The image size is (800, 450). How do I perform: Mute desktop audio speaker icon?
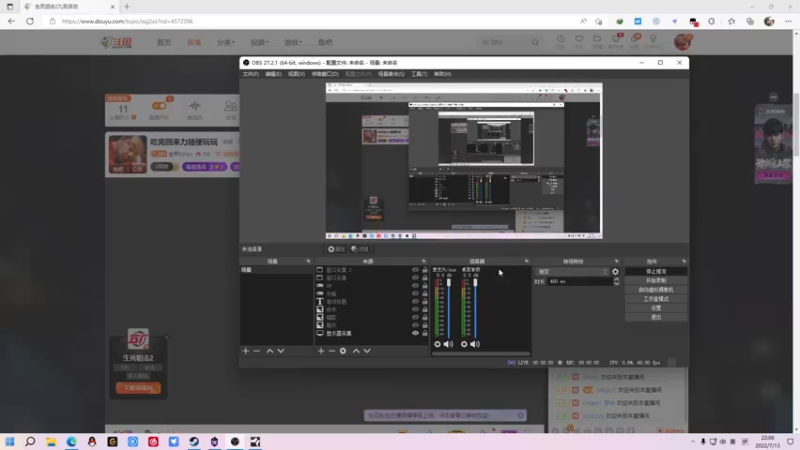coord(475,344)
